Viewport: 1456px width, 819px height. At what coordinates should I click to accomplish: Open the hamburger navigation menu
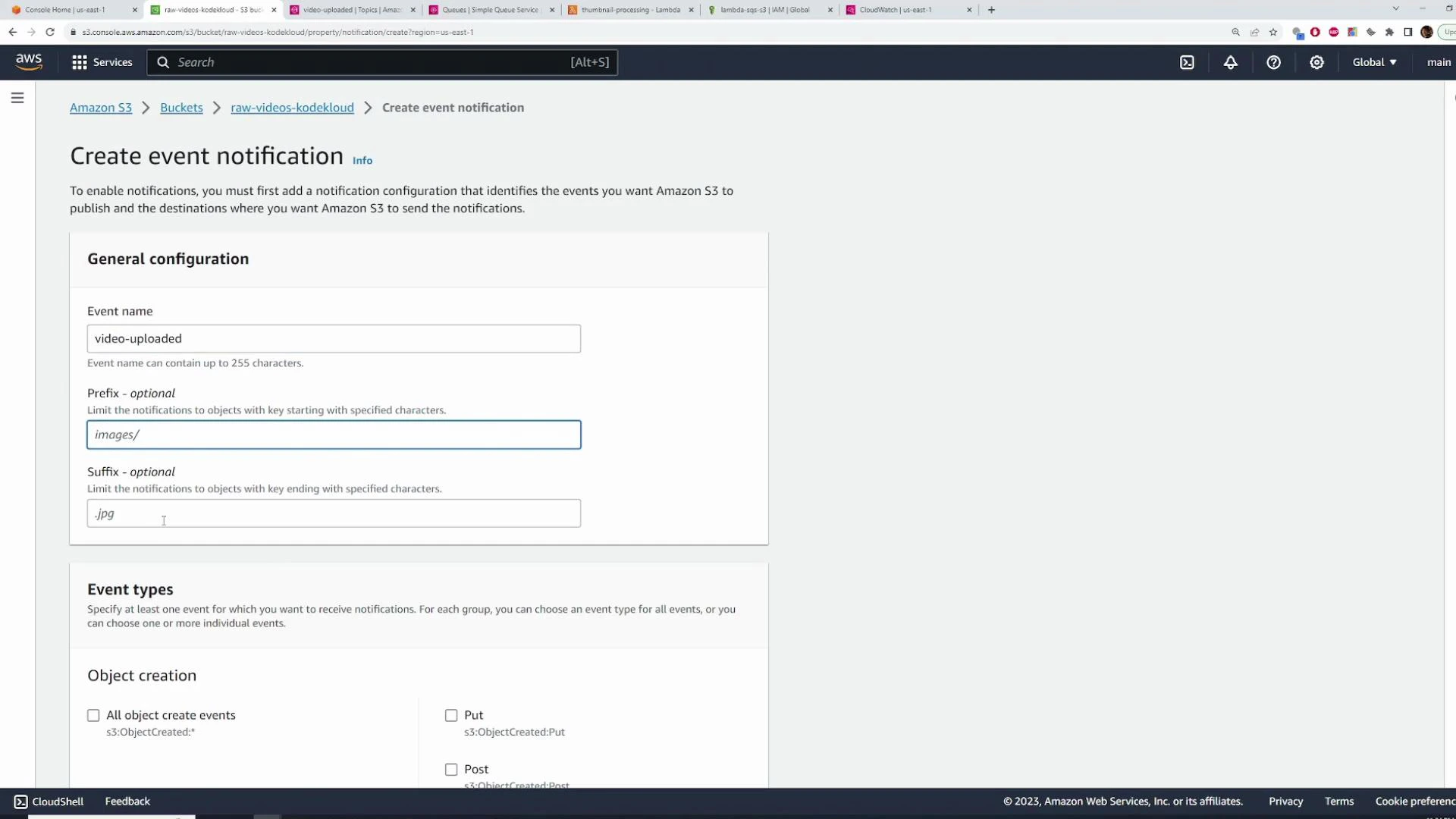(17, 97)
